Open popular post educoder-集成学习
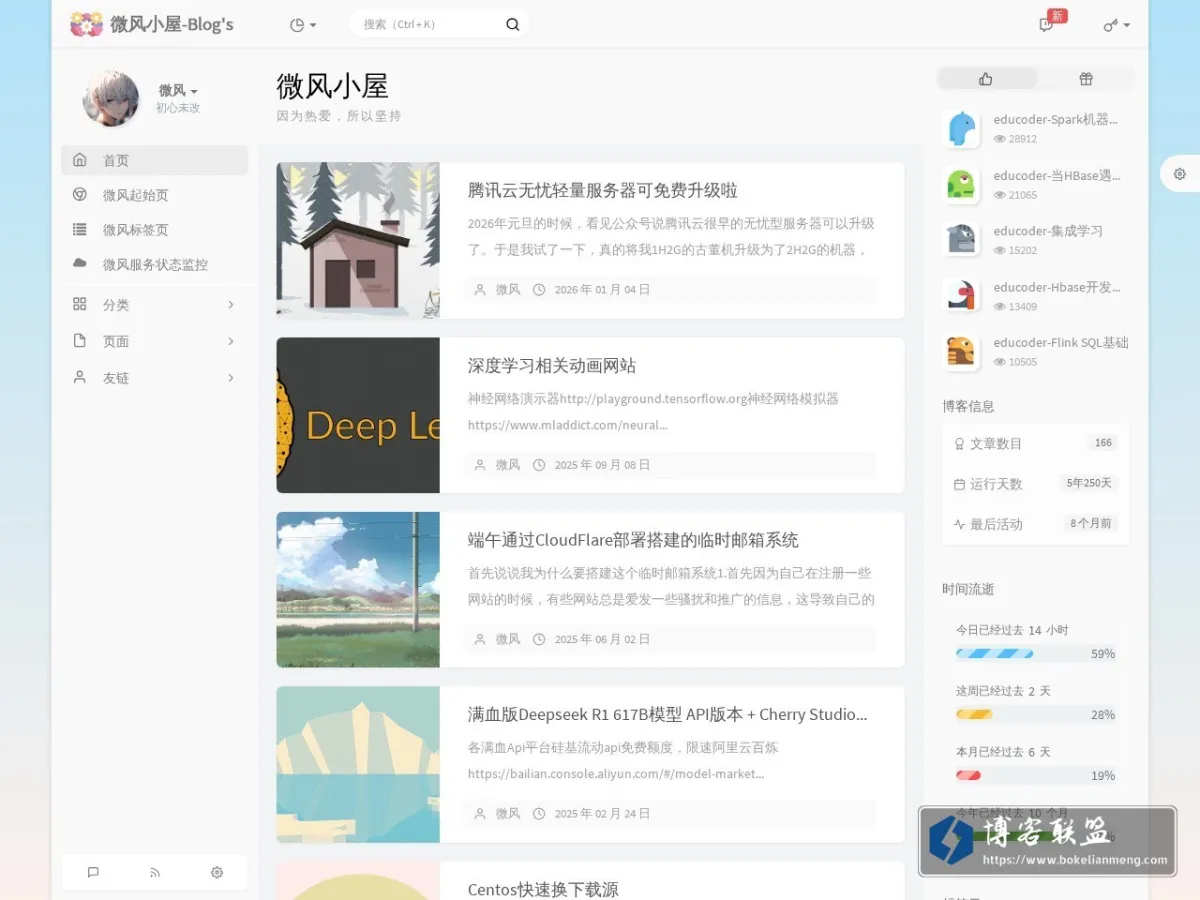The height and width of the screenshot is (900, 1200). [1048, 231]
